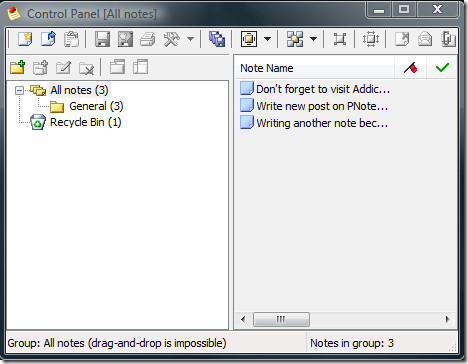Click the priority flag column header

[x=410, y=68]
